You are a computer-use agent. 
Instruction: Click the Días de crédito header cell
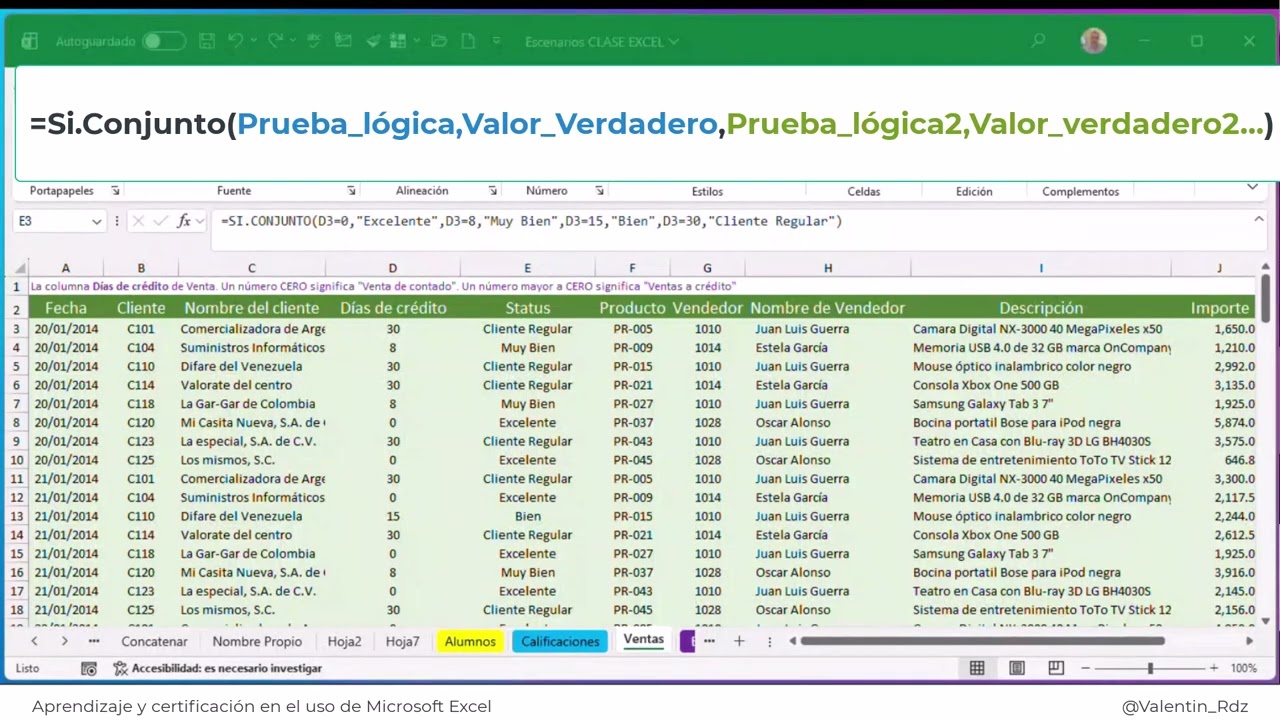(392, 308)
